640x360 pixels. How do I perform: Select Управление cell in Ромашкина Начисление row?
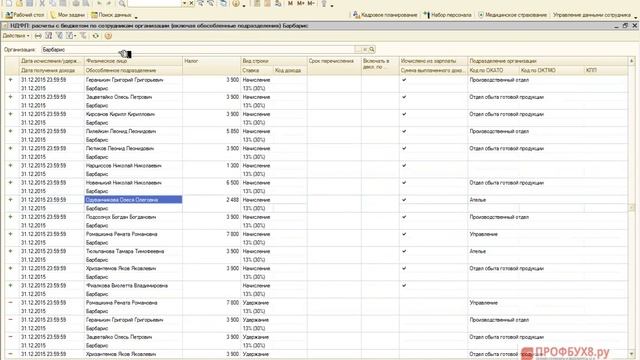click(547, 234)
